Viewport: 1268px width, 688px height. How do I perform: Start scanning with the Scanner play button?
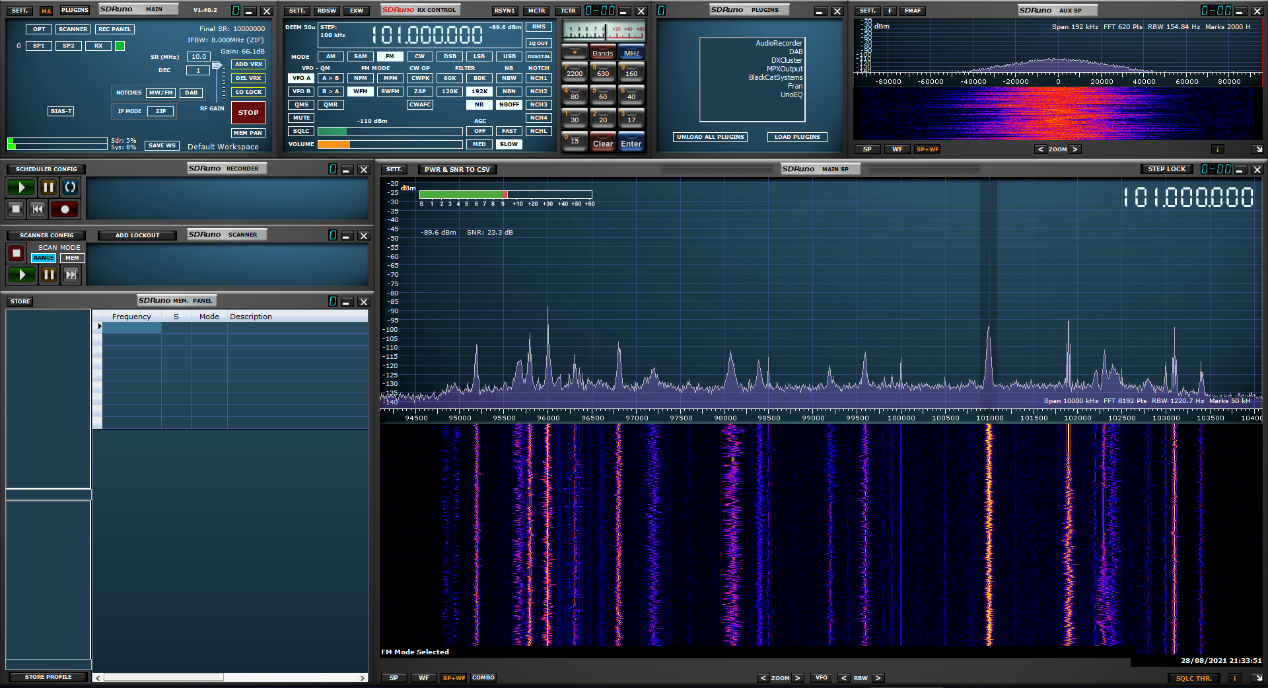tap(20, 275)
